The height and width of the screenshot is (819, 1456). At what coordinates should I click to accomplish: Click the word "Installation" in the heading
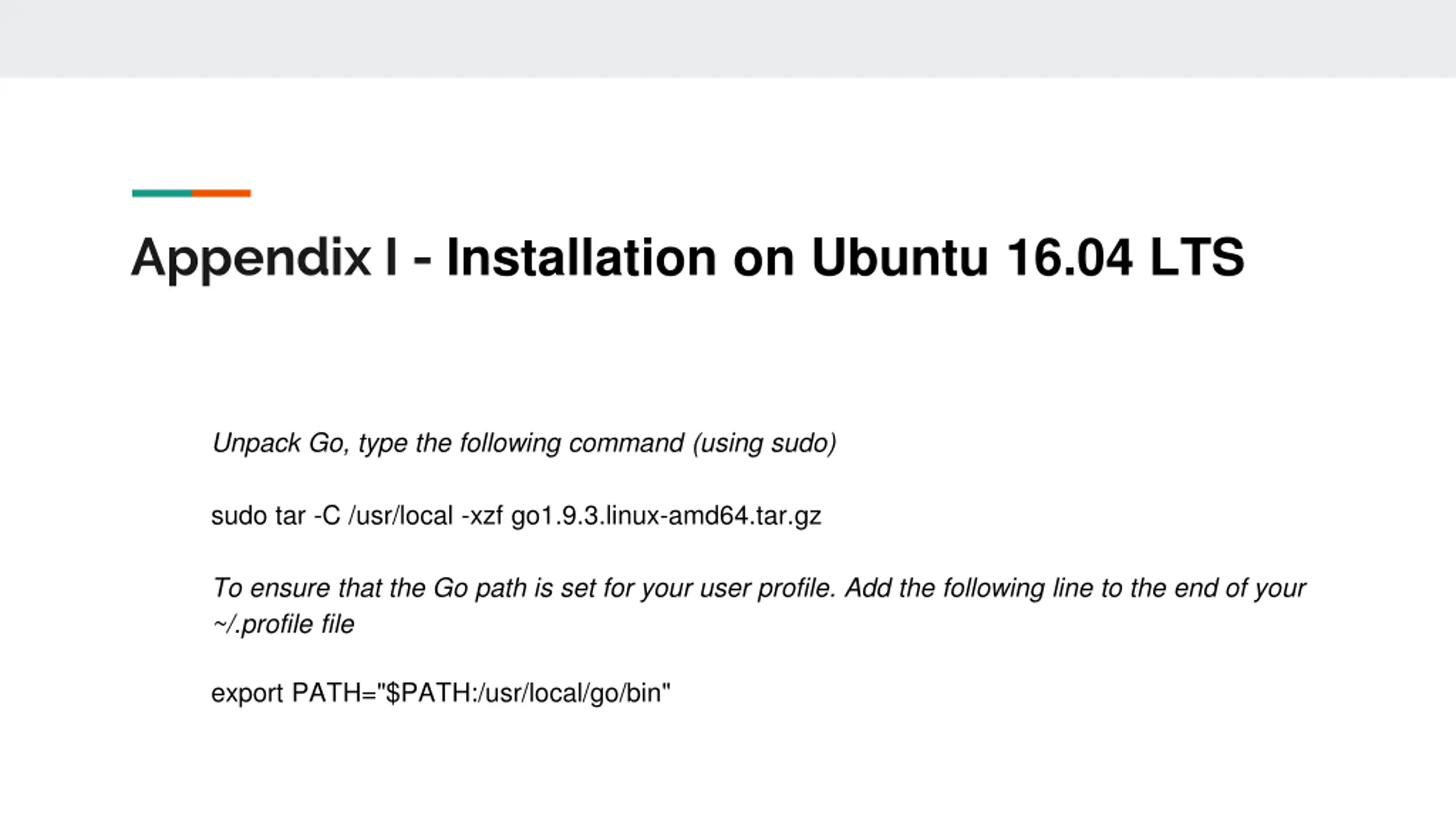tap(581, 258)
